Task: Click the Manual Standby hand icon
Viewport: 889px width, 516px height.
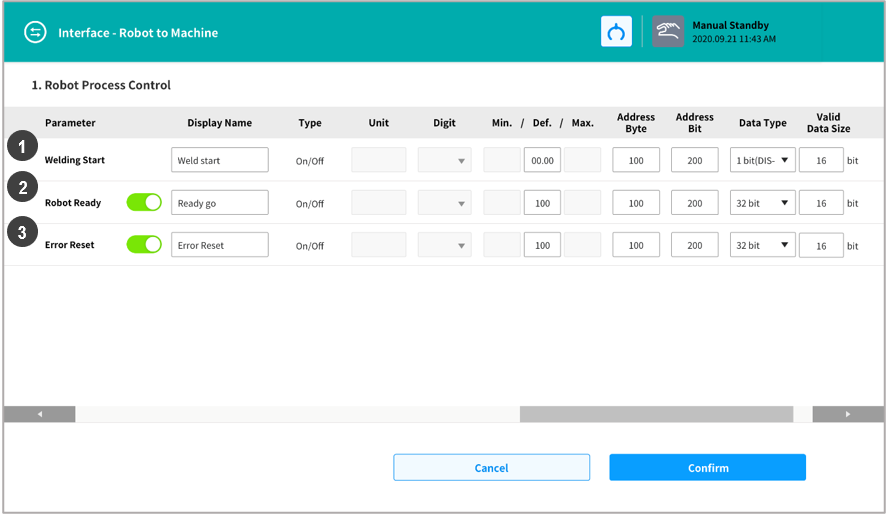Action: coord(668,32)
